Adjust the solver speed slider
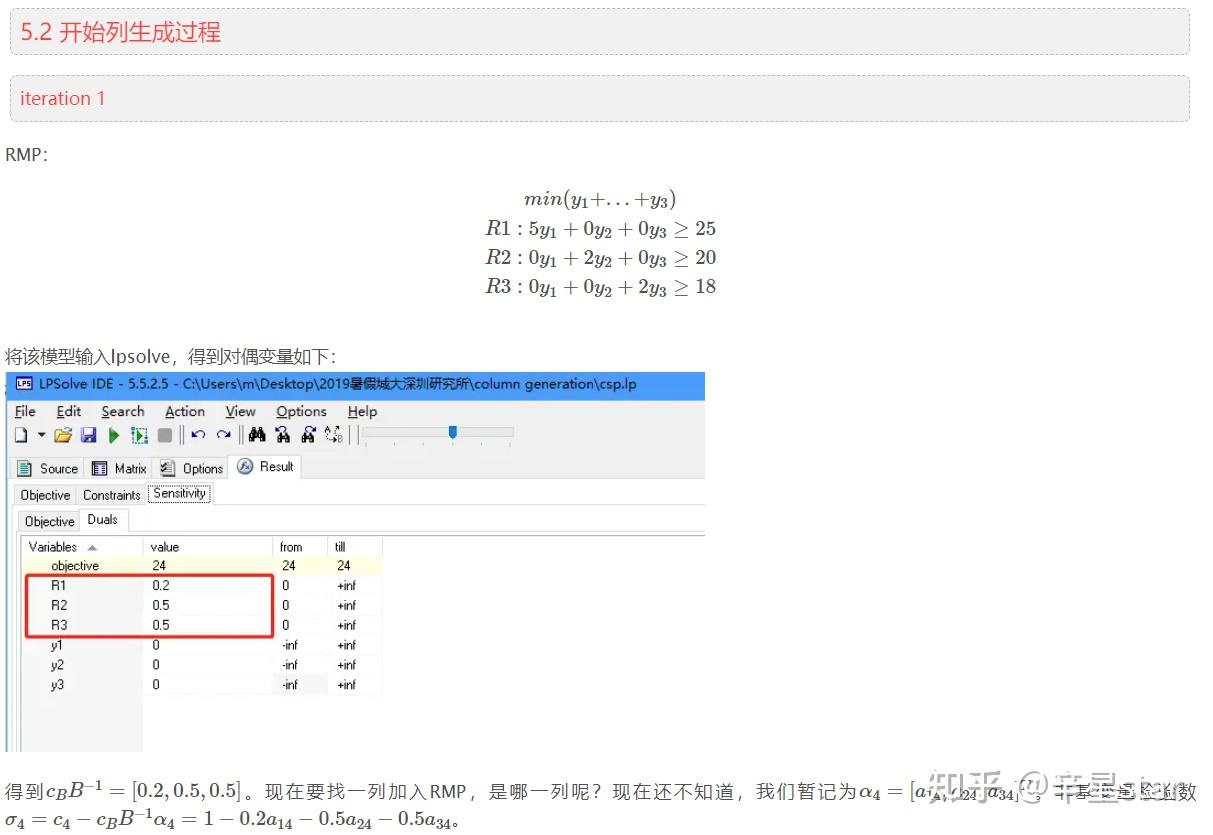The width and height of the screenshot is (1213, 835). tap(452, 433)
